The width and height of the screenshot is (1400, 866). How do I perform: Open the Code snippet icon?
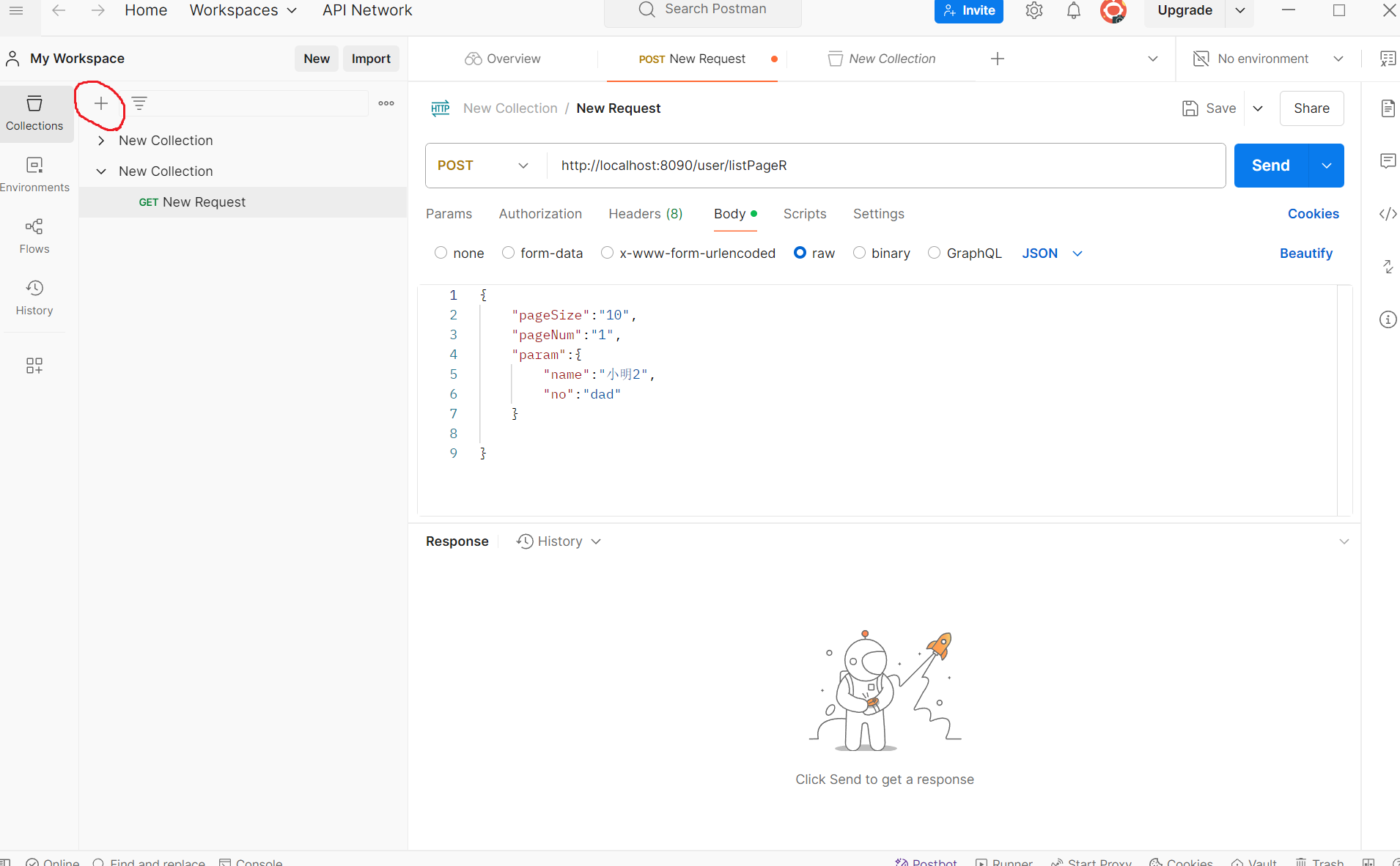[x=1388, y=214]
